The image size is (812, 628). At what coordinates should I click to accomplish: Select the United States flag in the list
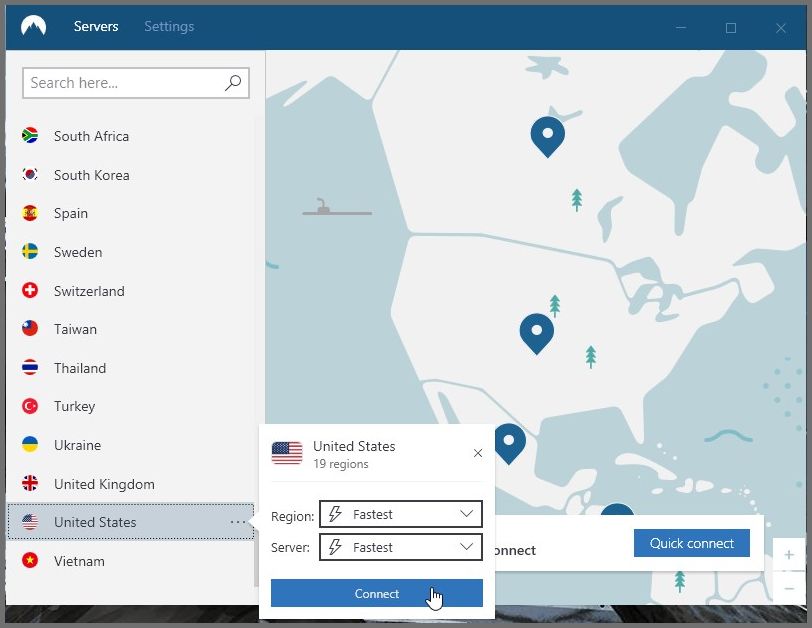[x=30, y=522]
